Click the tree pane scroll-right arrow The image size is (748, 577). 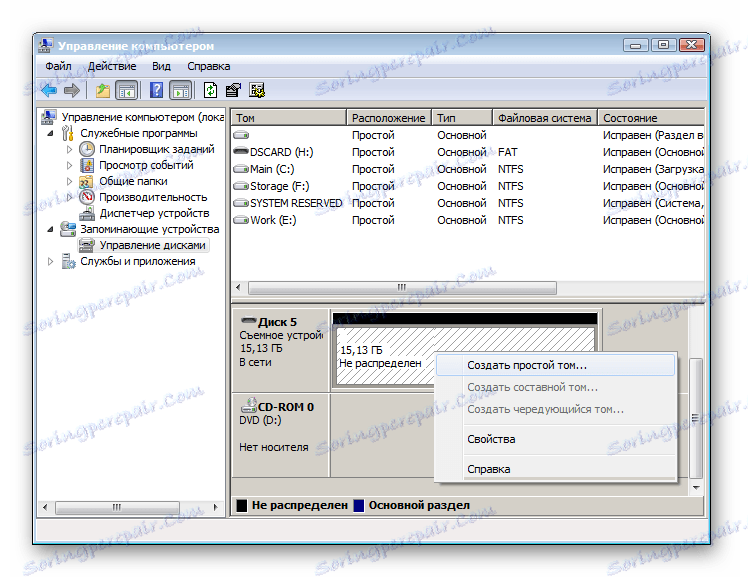click(216, 507)
